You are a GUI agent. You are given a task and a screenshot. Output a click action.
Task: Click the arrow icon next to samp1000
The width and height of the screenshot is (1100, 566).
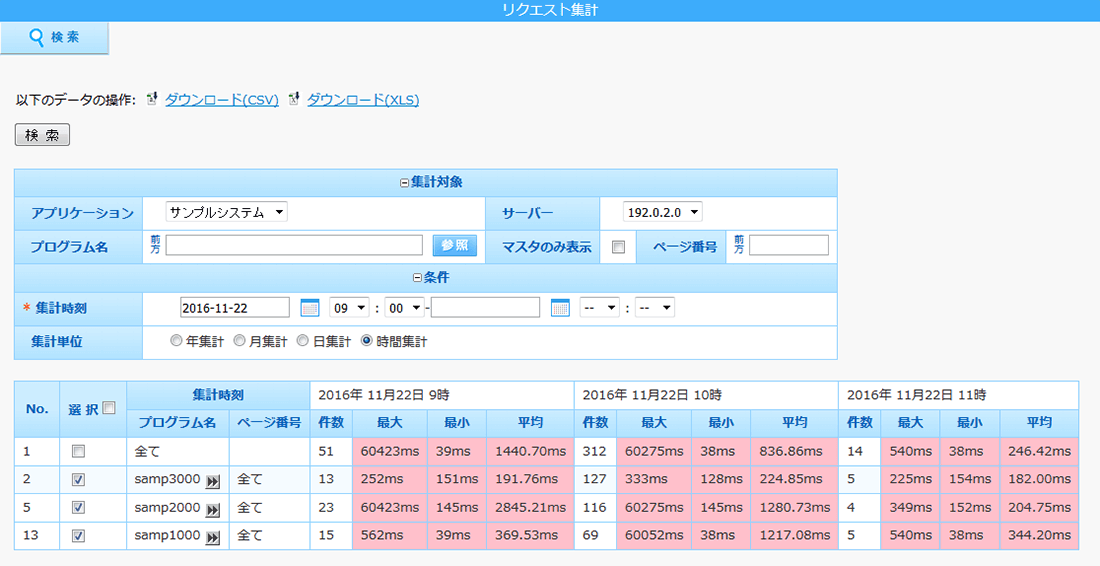[x=213, y=537]
